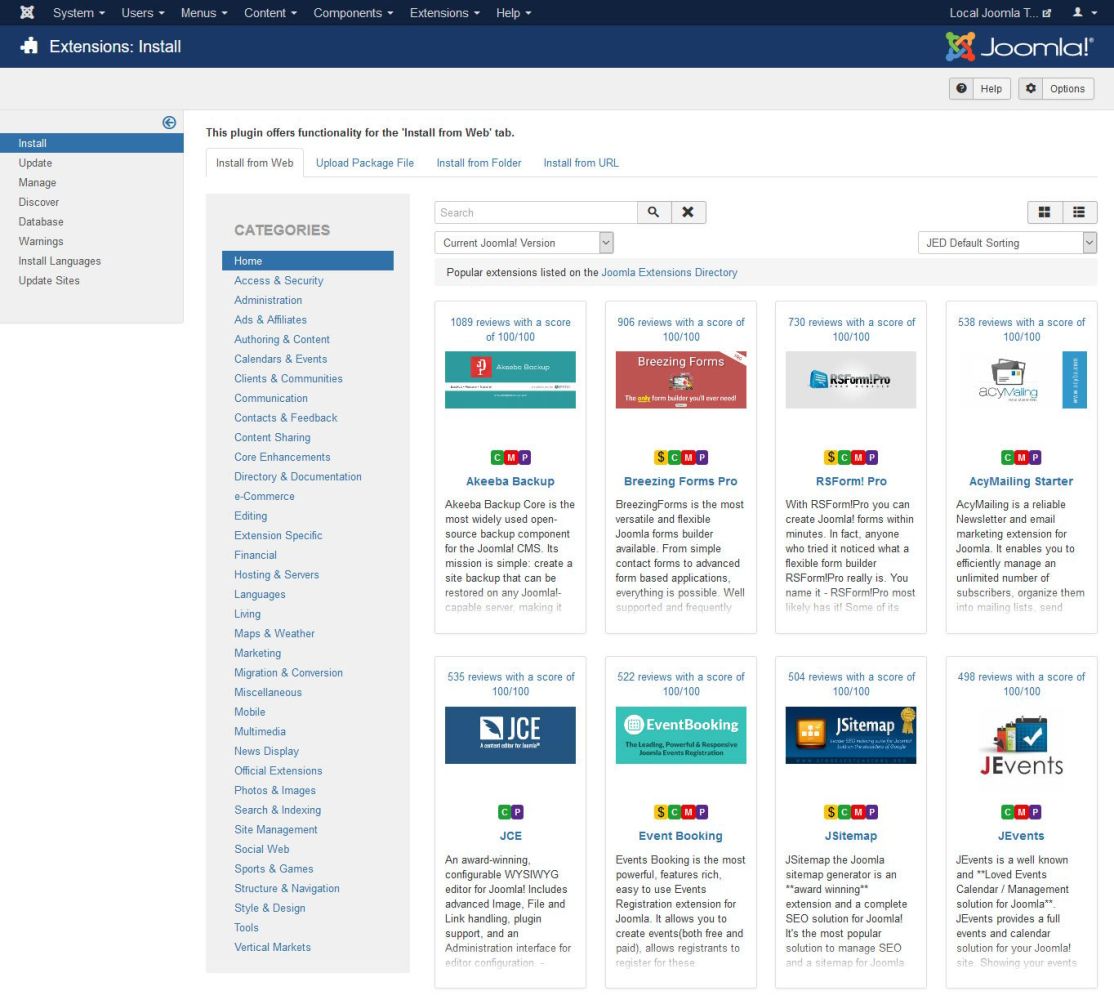1114x1000 pixels.
Task: Click the Joomla logo icon in top bar
Action: click(26, 13)
